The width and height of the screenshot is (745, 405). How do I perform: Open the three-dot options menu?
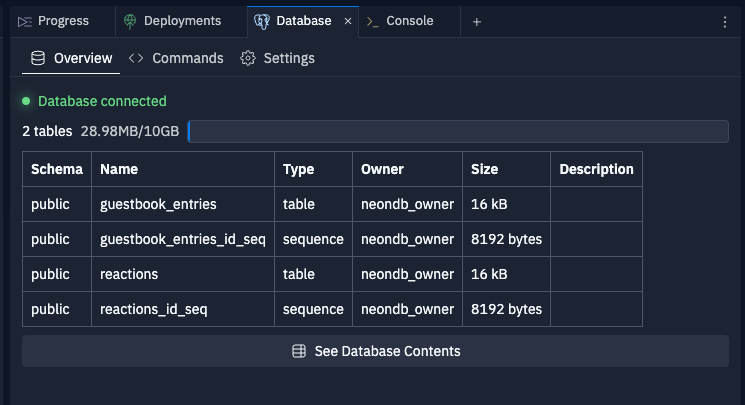(x=725, y=22)
